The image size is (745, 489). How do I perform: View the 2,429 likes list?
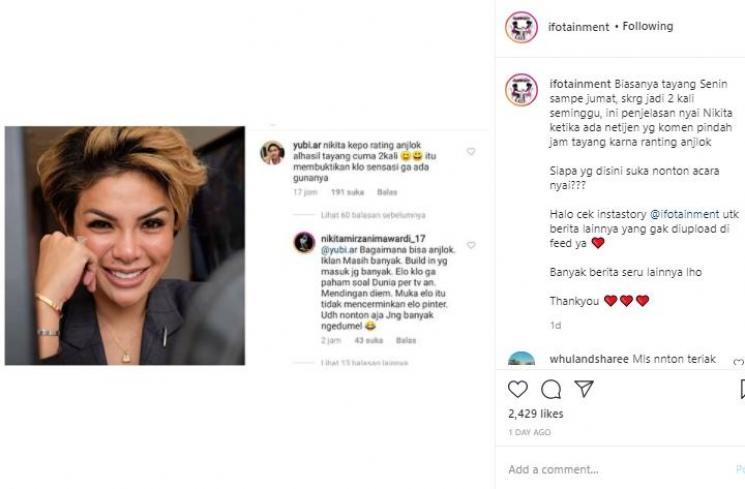click(x=536, y=413)
